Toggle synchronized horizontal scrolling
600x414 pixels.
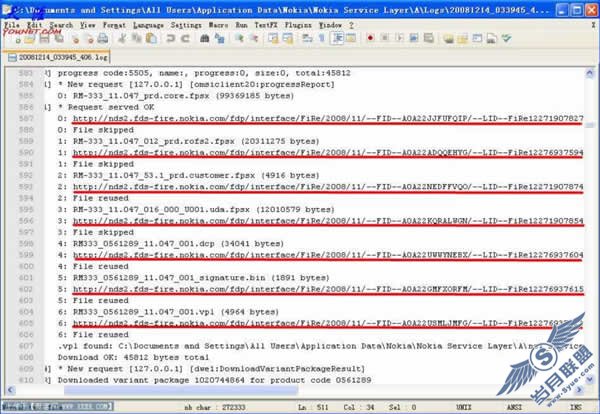coord(288,39)
